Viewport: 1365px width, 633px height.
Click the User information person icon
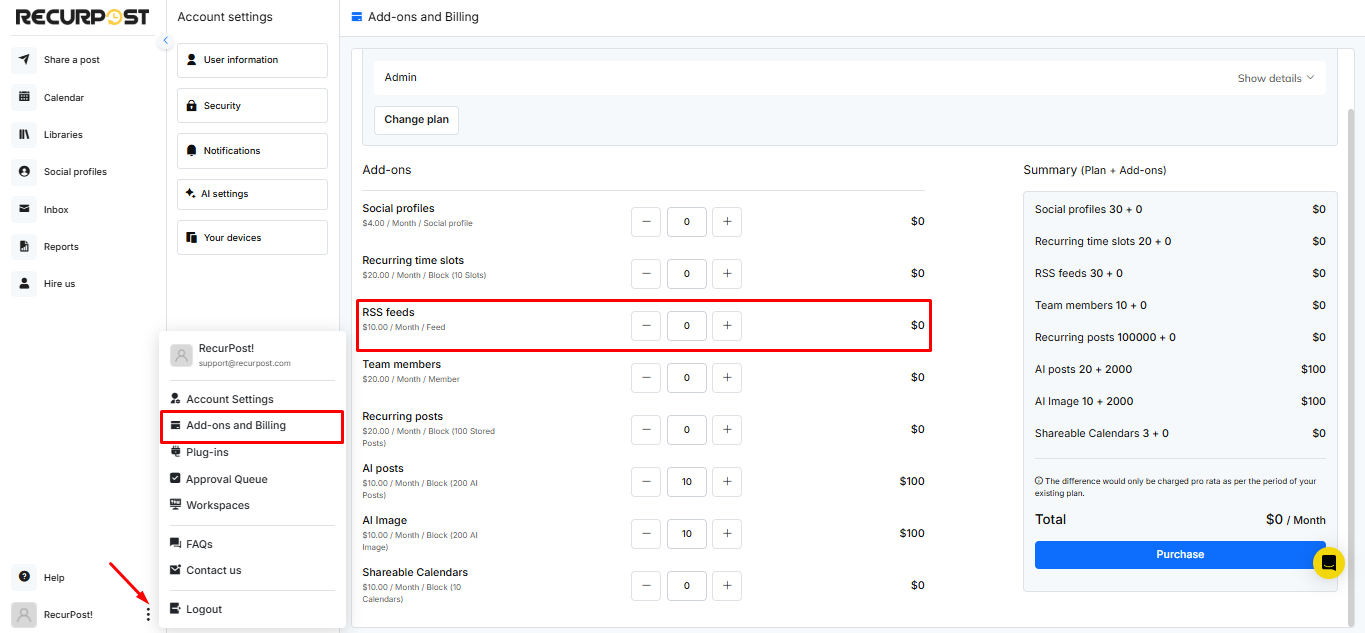pos(192,60)
